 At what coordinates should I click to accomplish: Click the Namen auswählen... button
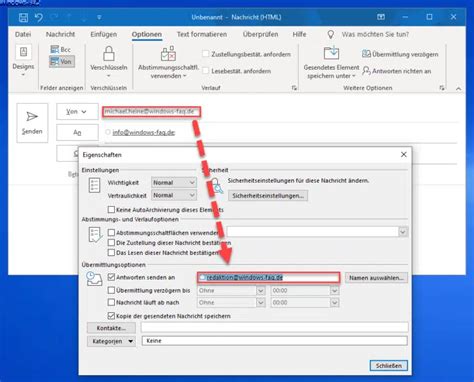376,278
